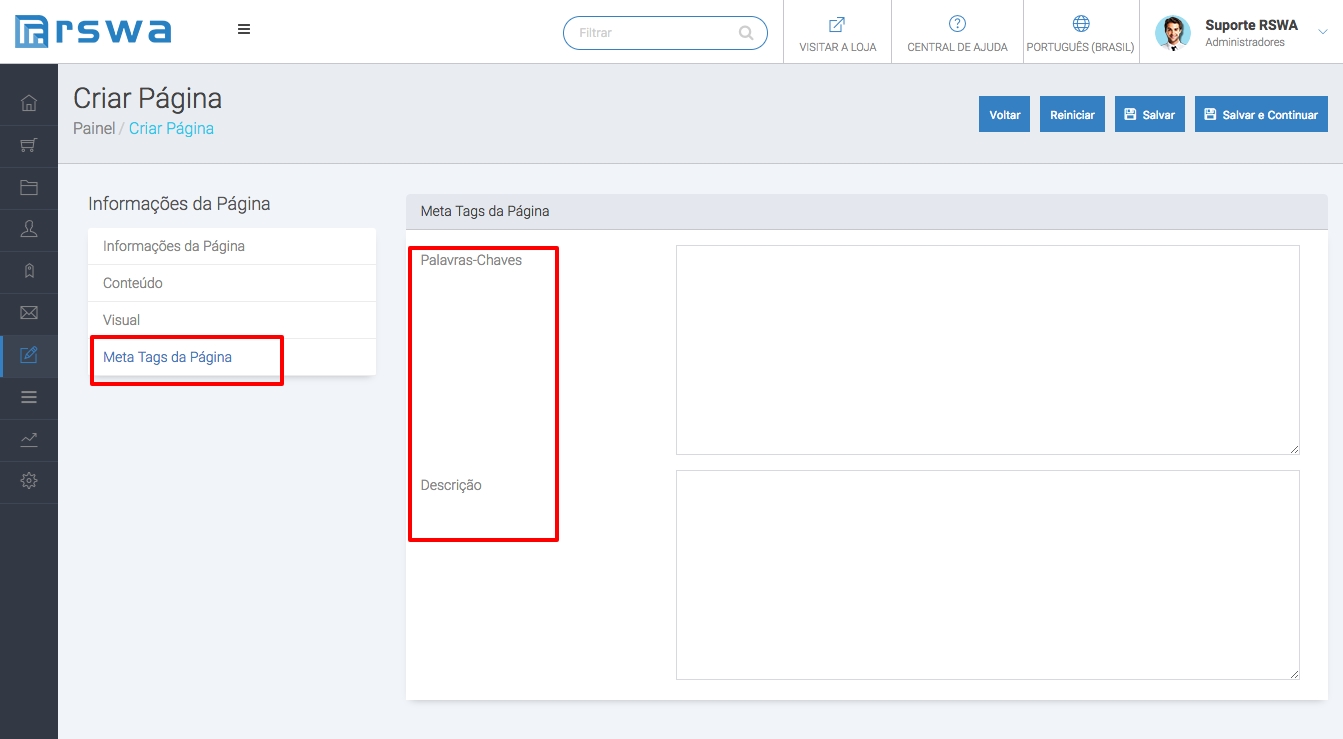Click the shopping cart sidebar icon
This screenshot has height=739, width=1343.
pyautogui.click(x=29, y=146)
